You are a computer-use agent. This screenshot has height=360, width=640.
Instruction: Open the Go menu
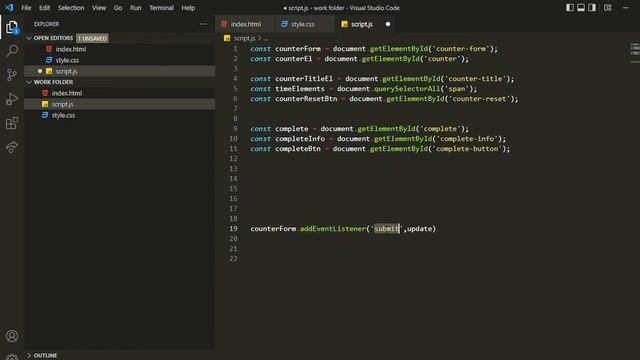[x=118, y=8]
